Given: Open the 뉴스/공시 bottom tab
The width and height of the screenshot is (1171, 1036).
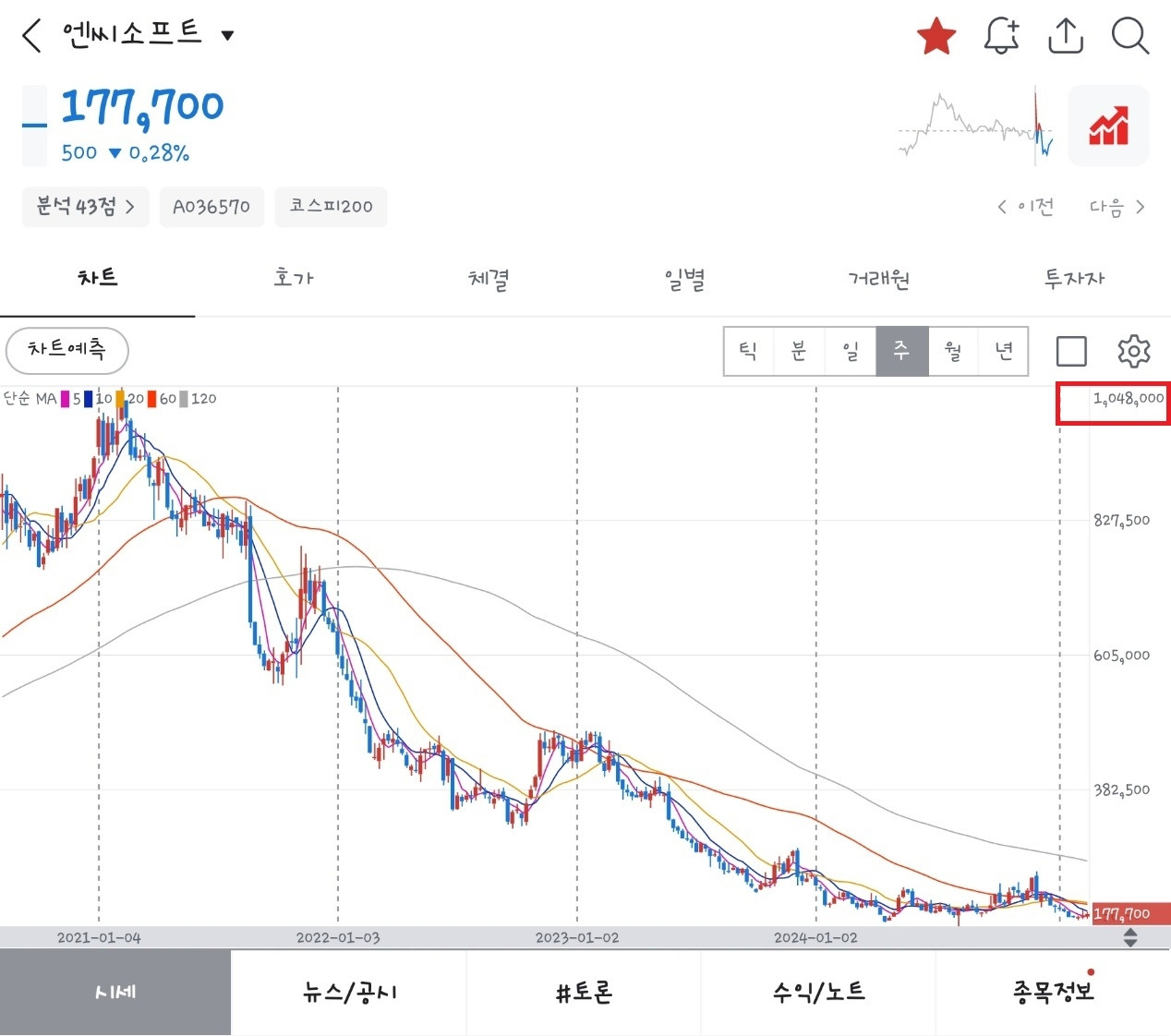Looking at the screenshot, I should tap(349, 993).
